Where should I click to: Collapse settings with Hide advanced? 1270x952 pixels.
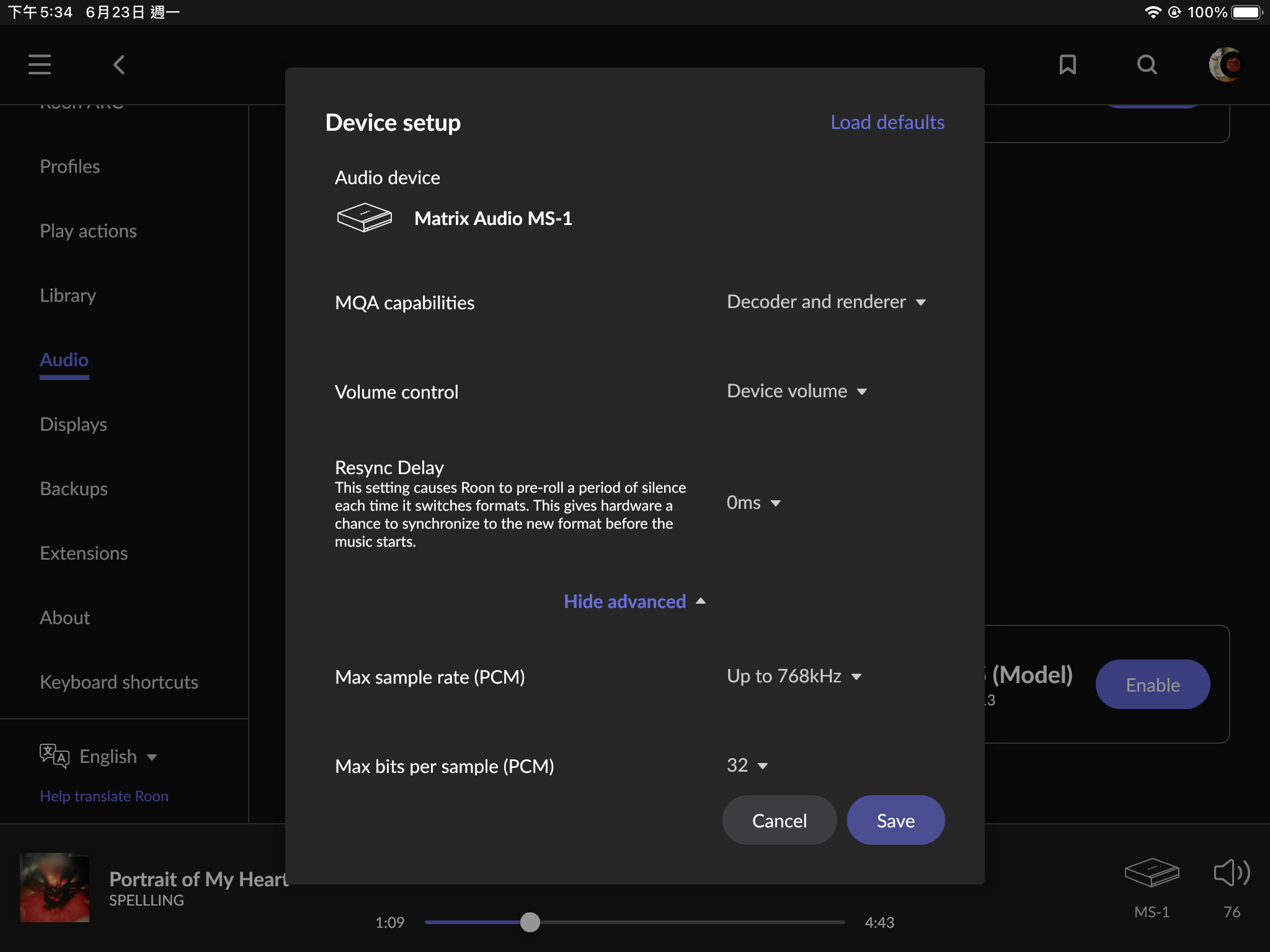point(634,601)
